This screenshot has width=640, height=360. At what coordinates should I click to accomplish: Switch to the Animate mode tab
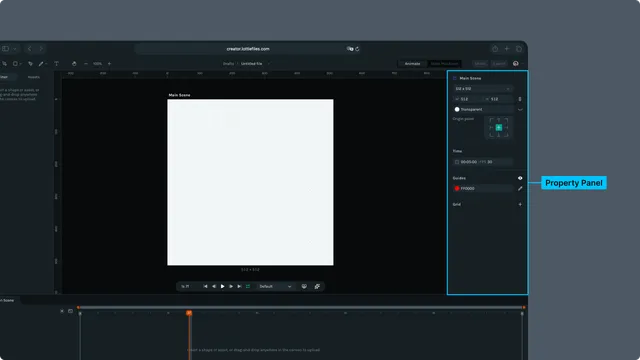(x=412, y=64)
